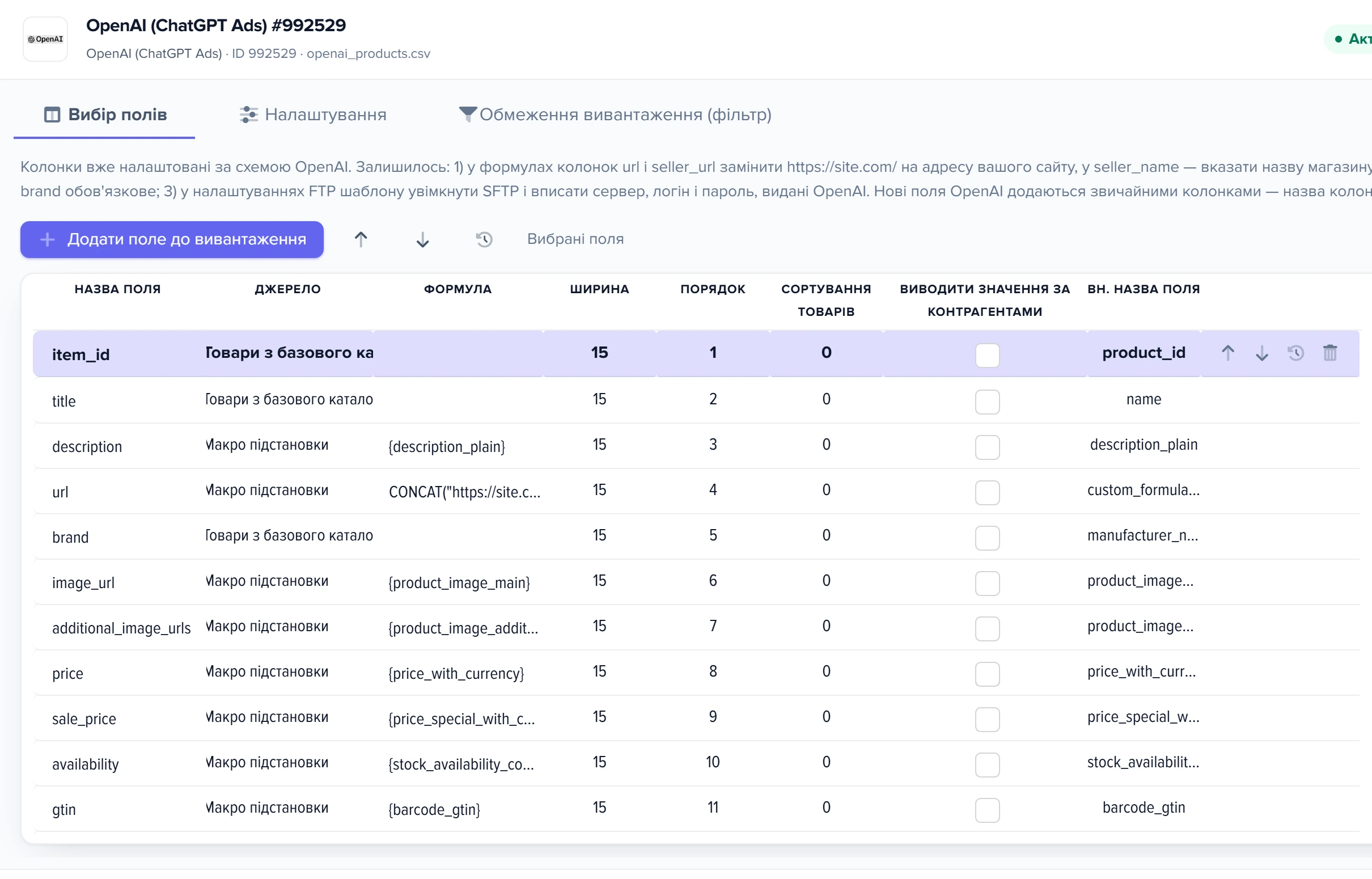The height and width of the screenshot is (879, 1372).
Task: Open the Вибір полів tab
Action: click(x=105, y=115)
